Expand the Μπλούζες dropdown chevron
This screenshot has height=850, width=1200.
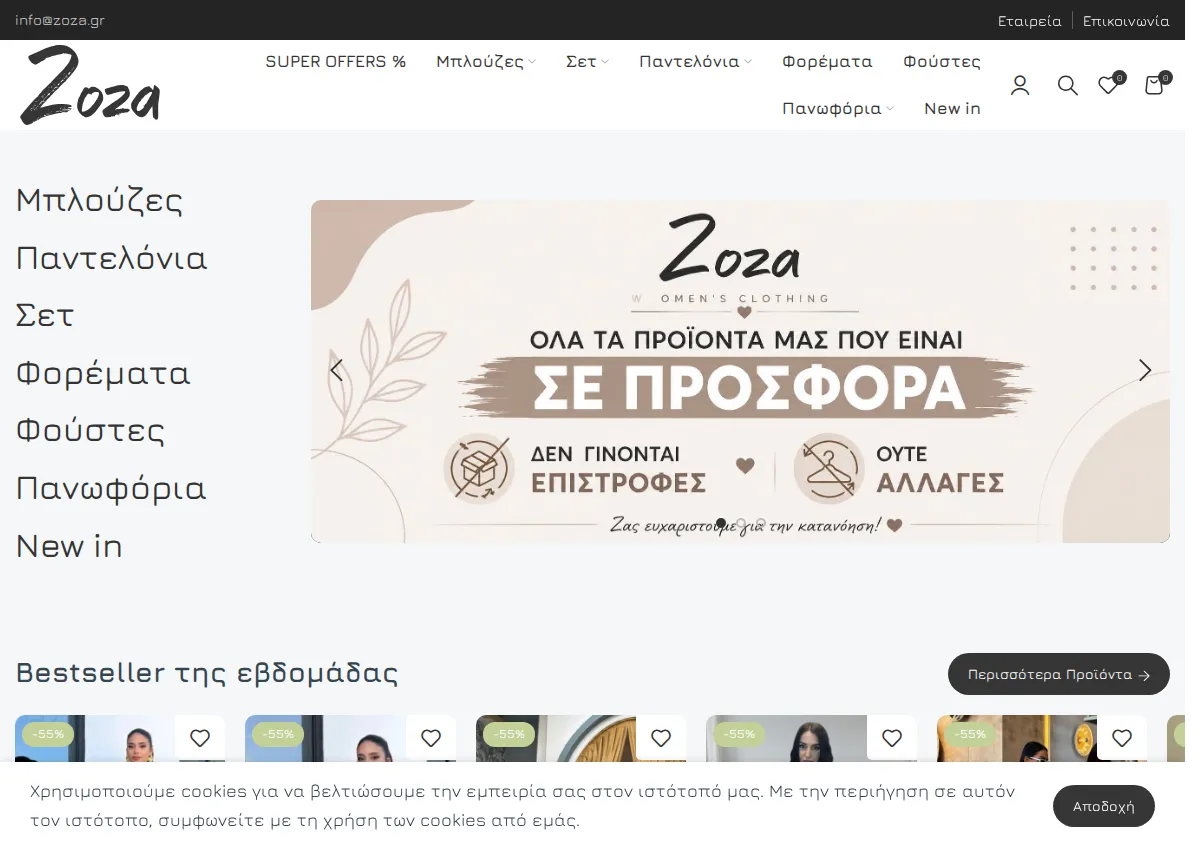coord(532,62)
